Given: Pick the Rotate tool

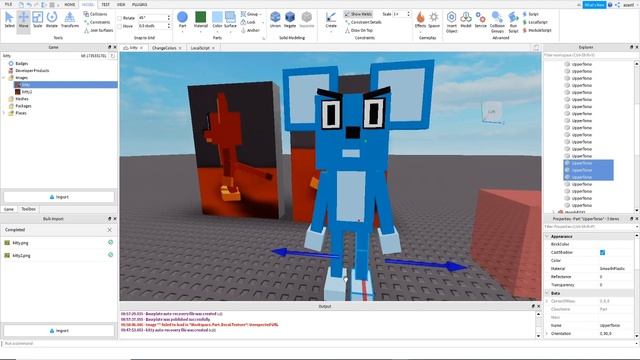Looking at the screenshot, I should (52, 20).
